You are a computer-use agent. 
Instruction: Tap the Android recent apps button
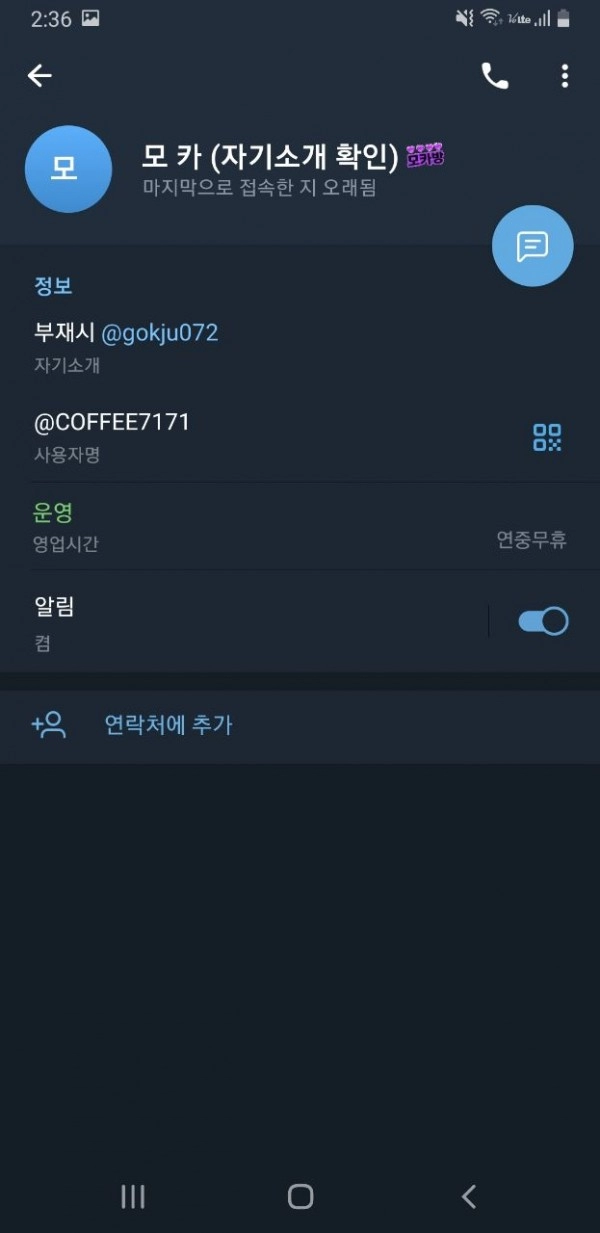[133, 1196]
